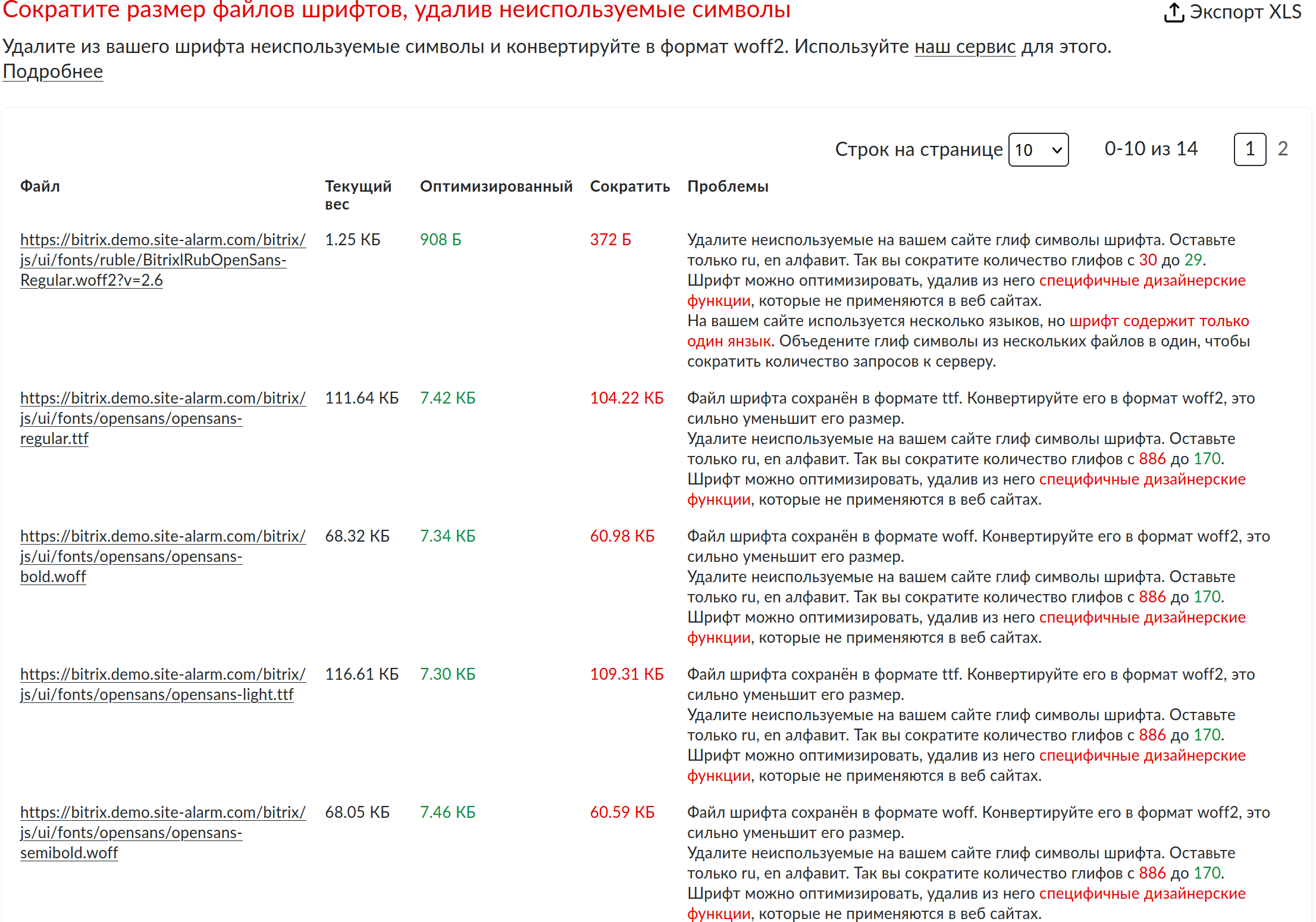Image resolution: width=1316 pixels, height=922 pixels.
Task: Click Экспорт XLS button
Action: pyautogui.click(x=1245, y=12)
